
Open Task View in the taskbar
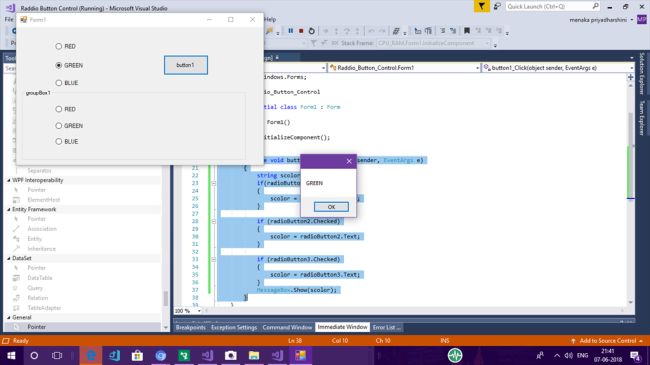point(57,355)
